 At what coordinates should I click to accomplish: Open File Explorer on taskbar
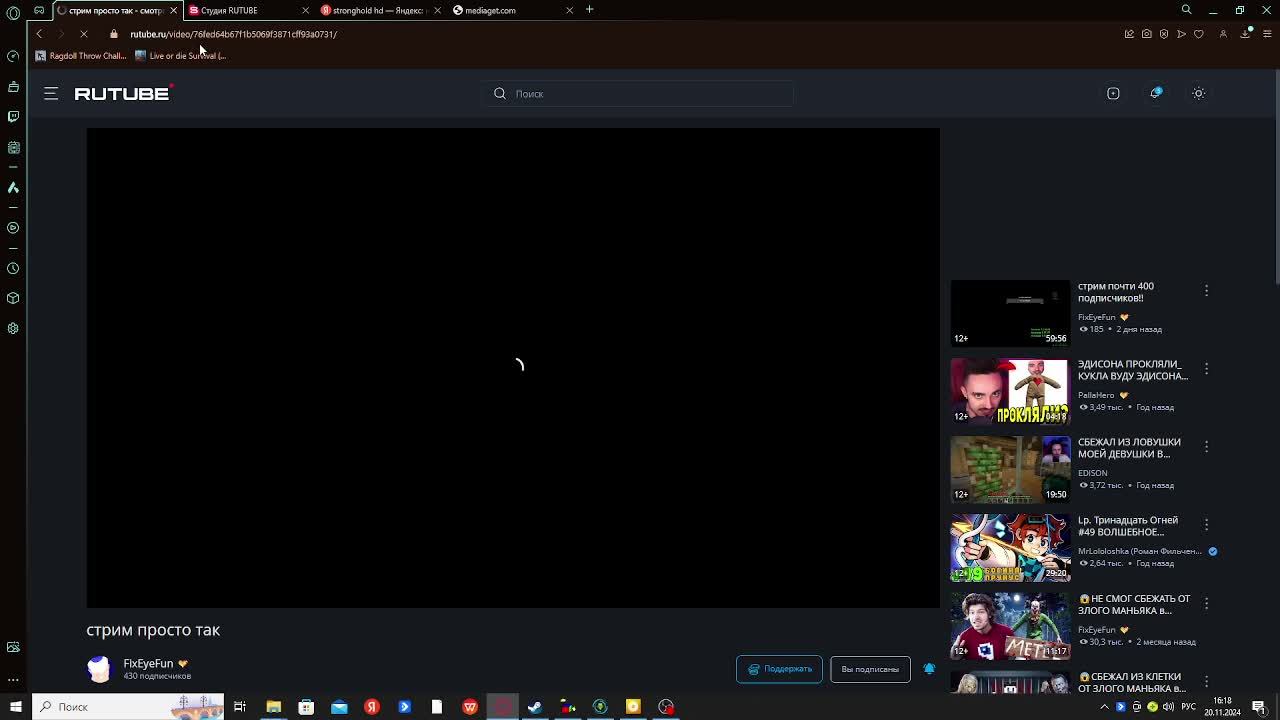(273, 707)
